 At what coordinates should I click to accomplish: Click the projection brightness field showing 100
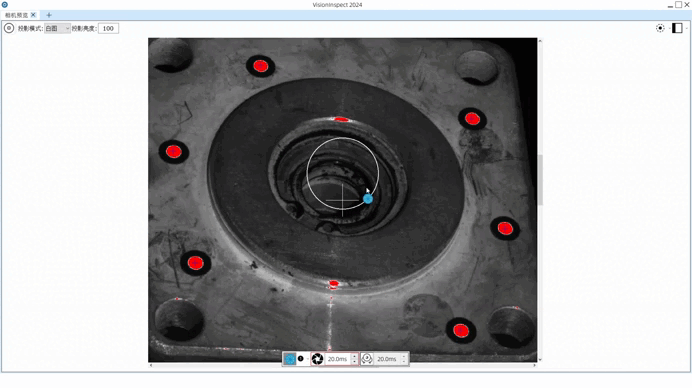click(x=108, y=28)
